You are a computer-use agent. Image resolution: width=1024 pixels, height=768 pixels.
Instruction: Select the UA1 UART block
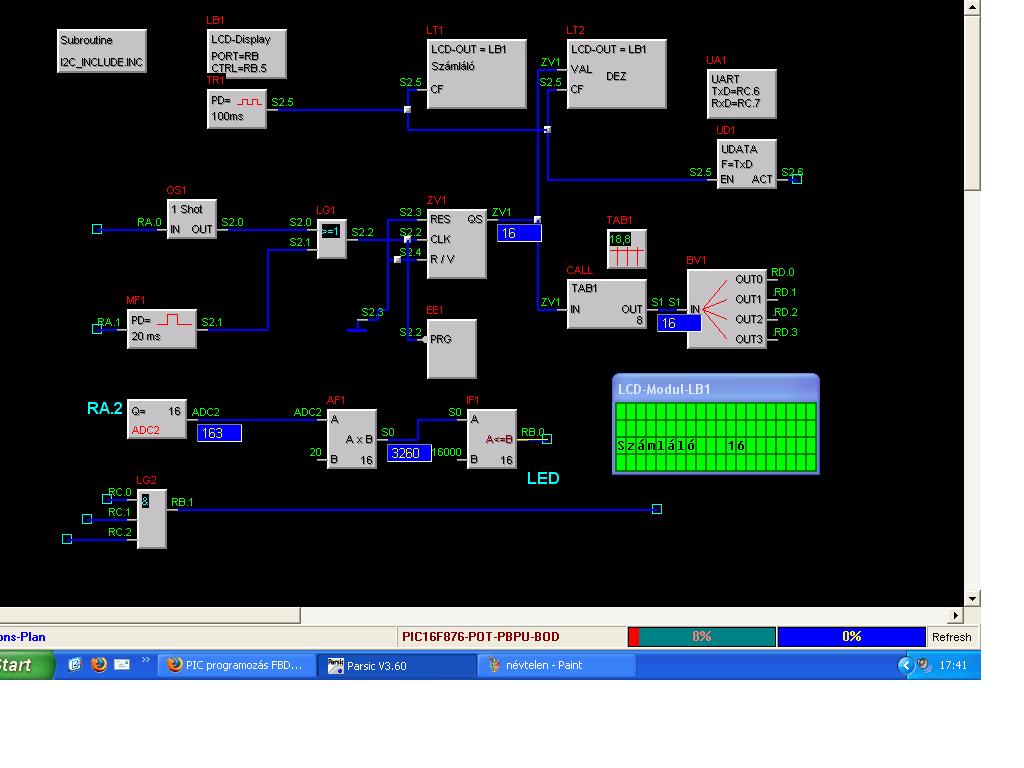click(x=742, y=93)
